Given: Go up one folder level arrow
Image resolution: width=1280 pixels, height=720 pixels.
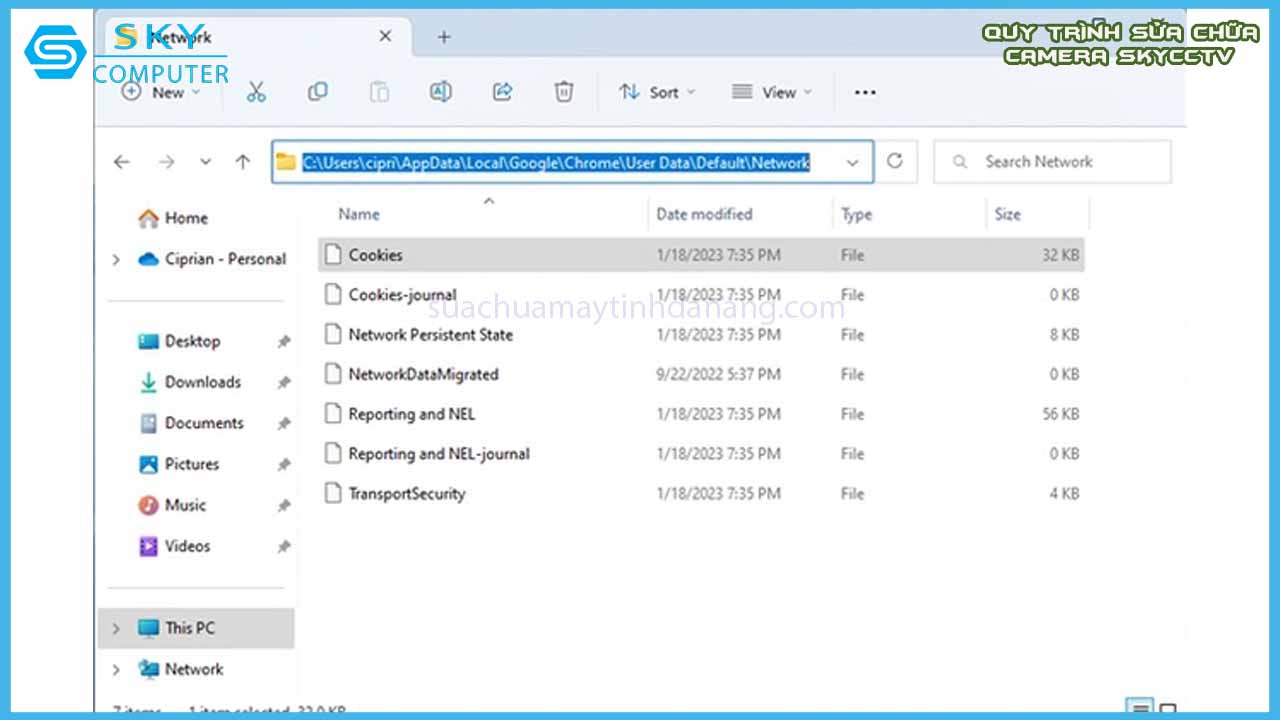Looking at the screenshot, I should tap(242, 162).
